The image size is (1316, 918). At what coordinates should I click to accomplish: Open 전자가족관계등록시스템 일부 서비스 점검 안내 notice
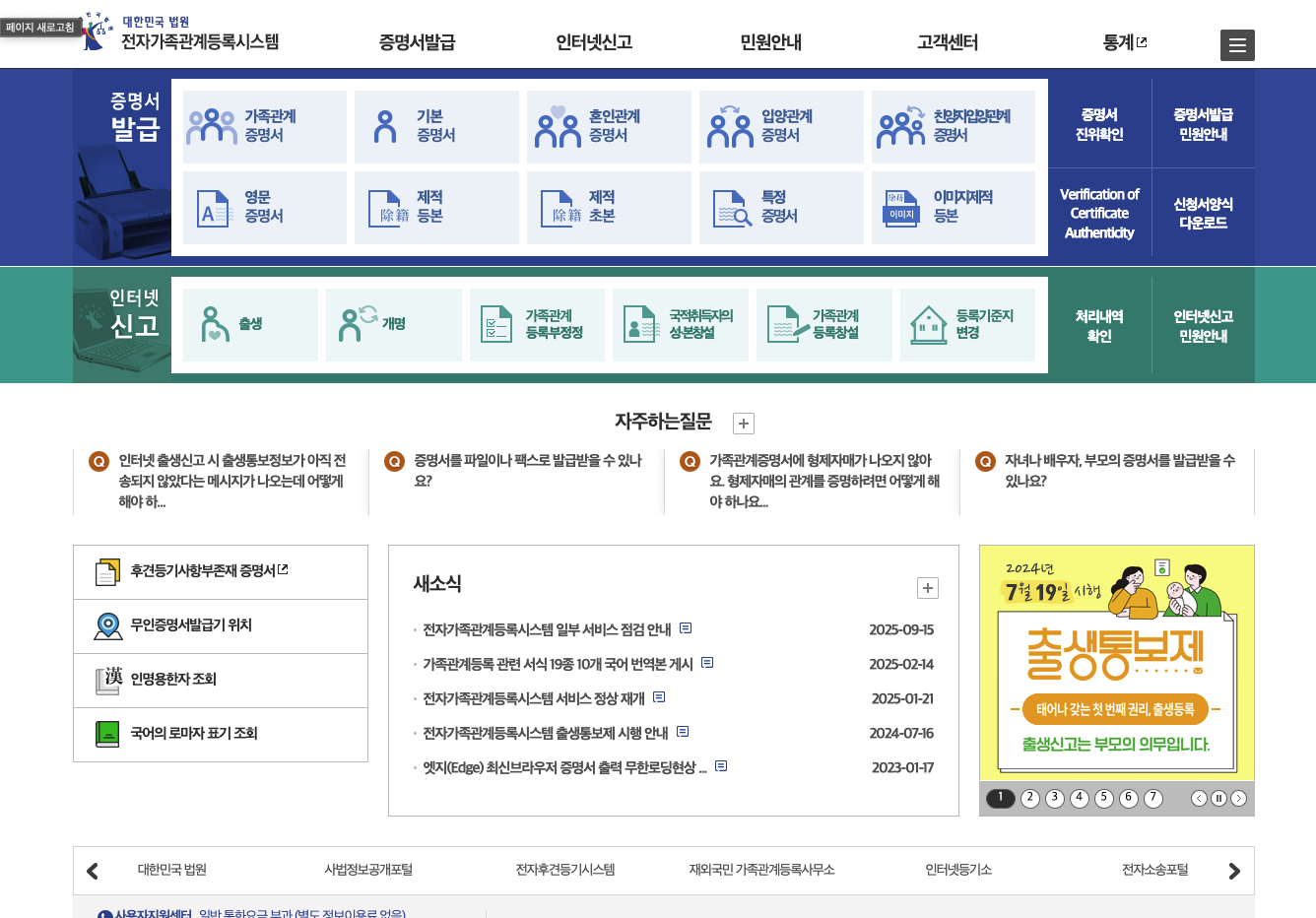click(547, 629)
